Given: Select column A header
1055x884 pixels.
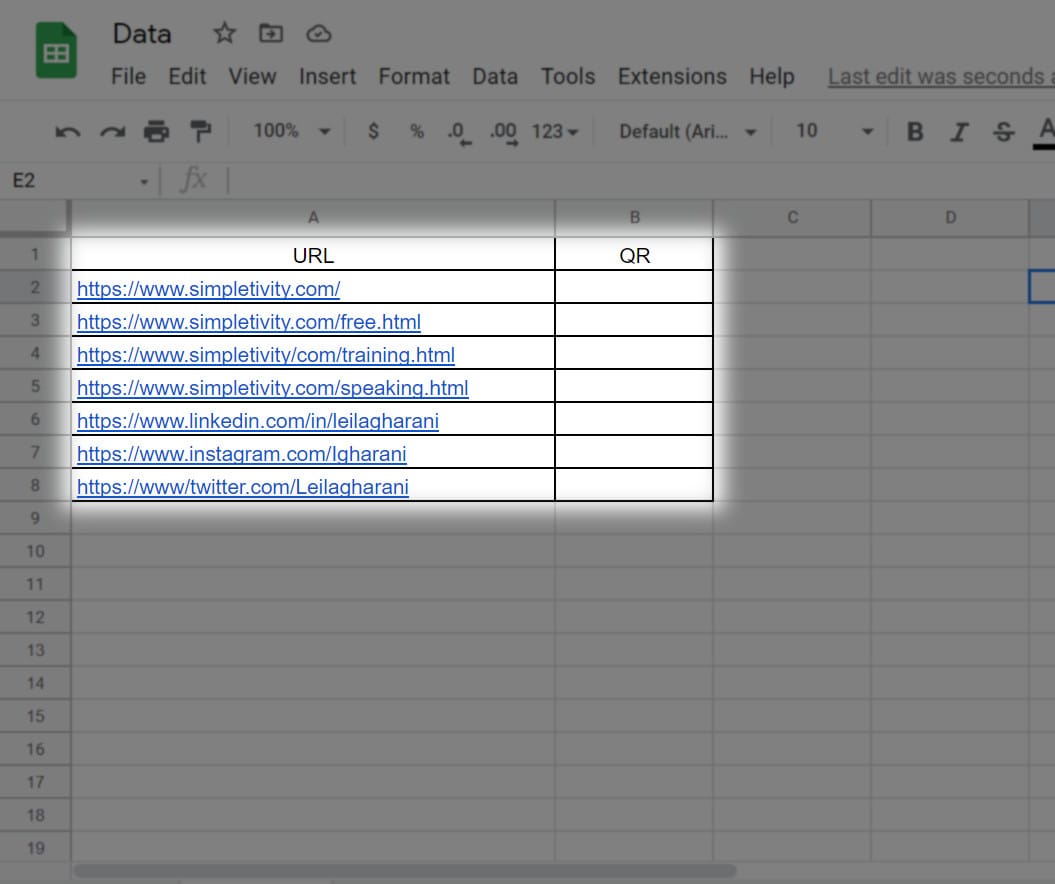Looking at the screenshot, I should point(313,217).
